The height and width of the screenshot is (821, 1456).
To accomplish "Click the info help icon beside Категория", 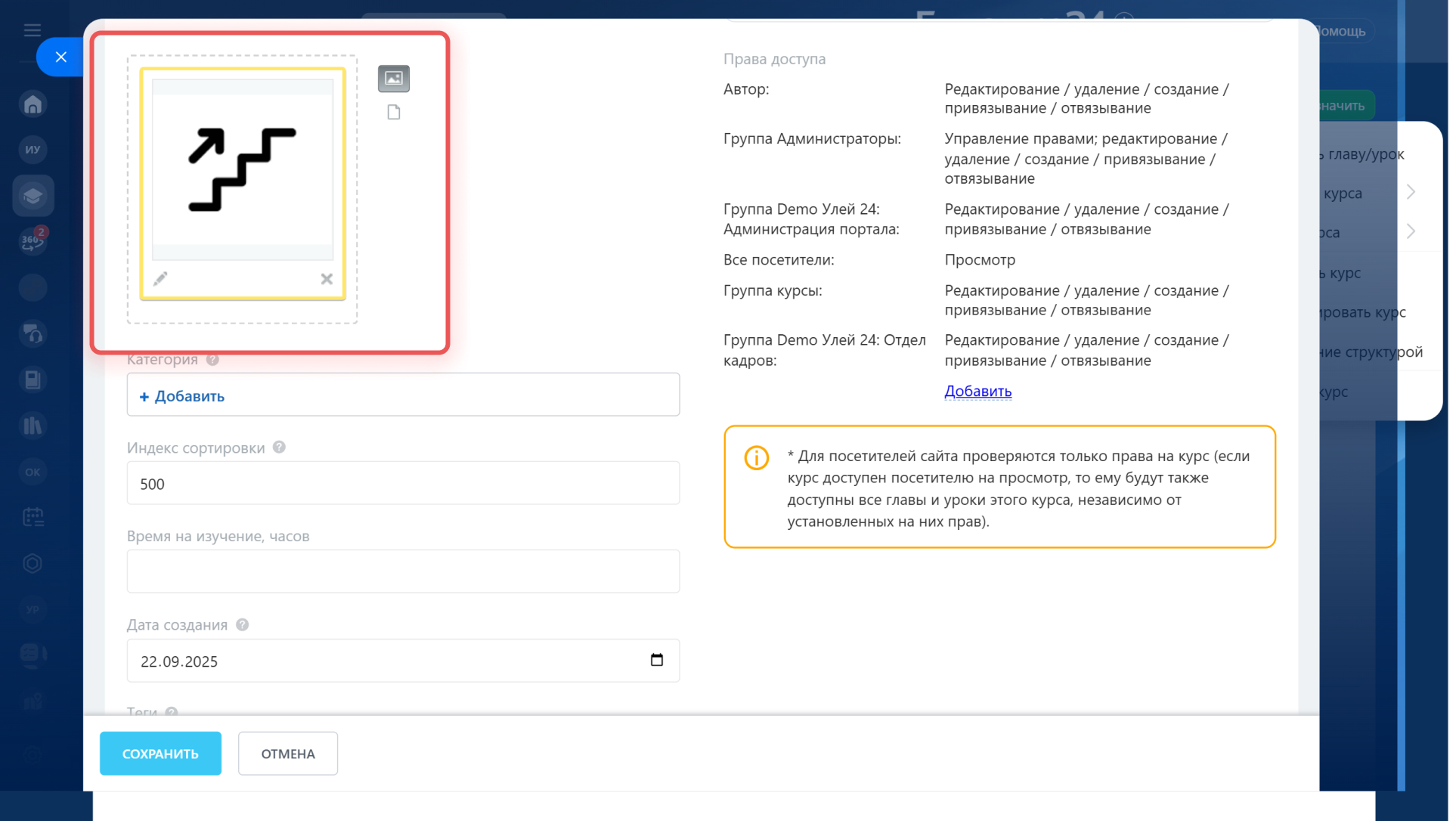I will (x=212, y=360).
